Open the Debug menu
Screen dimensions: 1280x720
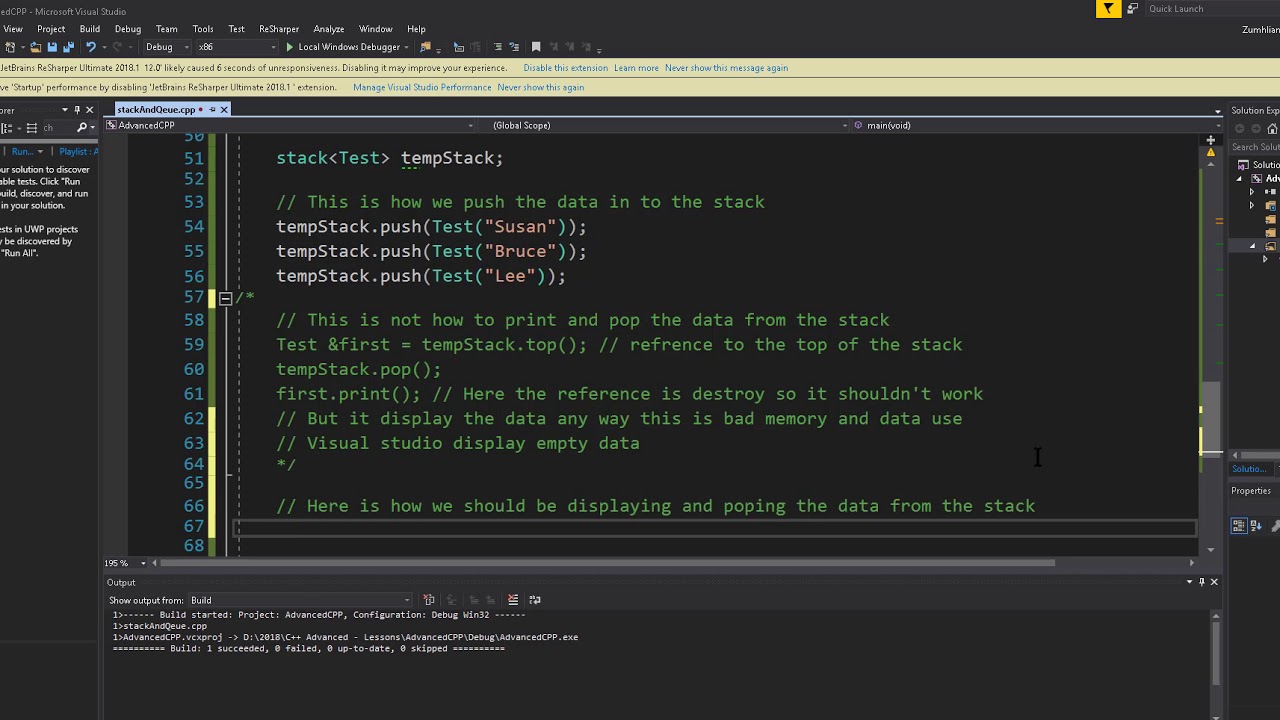(x=128, y=29)
